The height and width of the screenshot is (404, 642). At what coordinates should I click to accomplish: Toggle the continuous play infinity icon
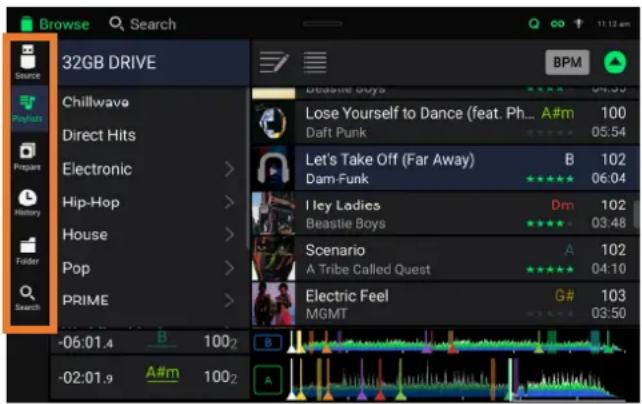point(557,24)
